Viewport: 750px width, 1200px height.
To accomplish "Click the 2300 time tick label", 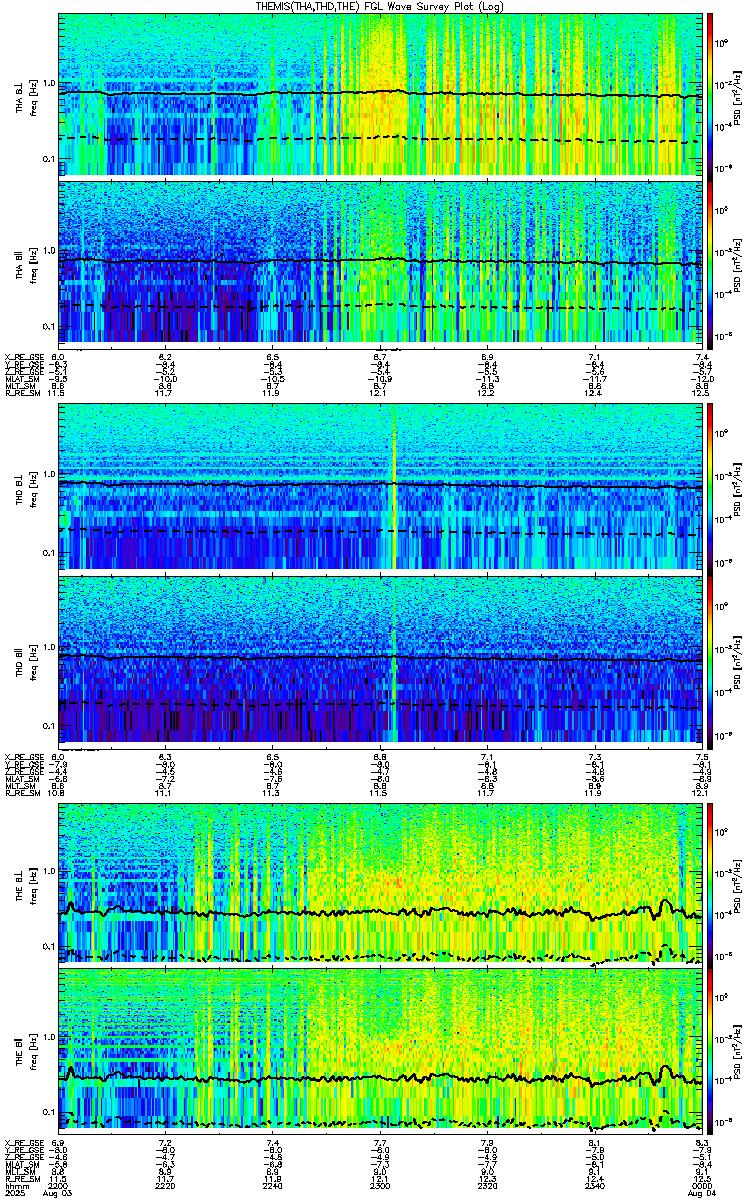I will [x=381, y=1184].
